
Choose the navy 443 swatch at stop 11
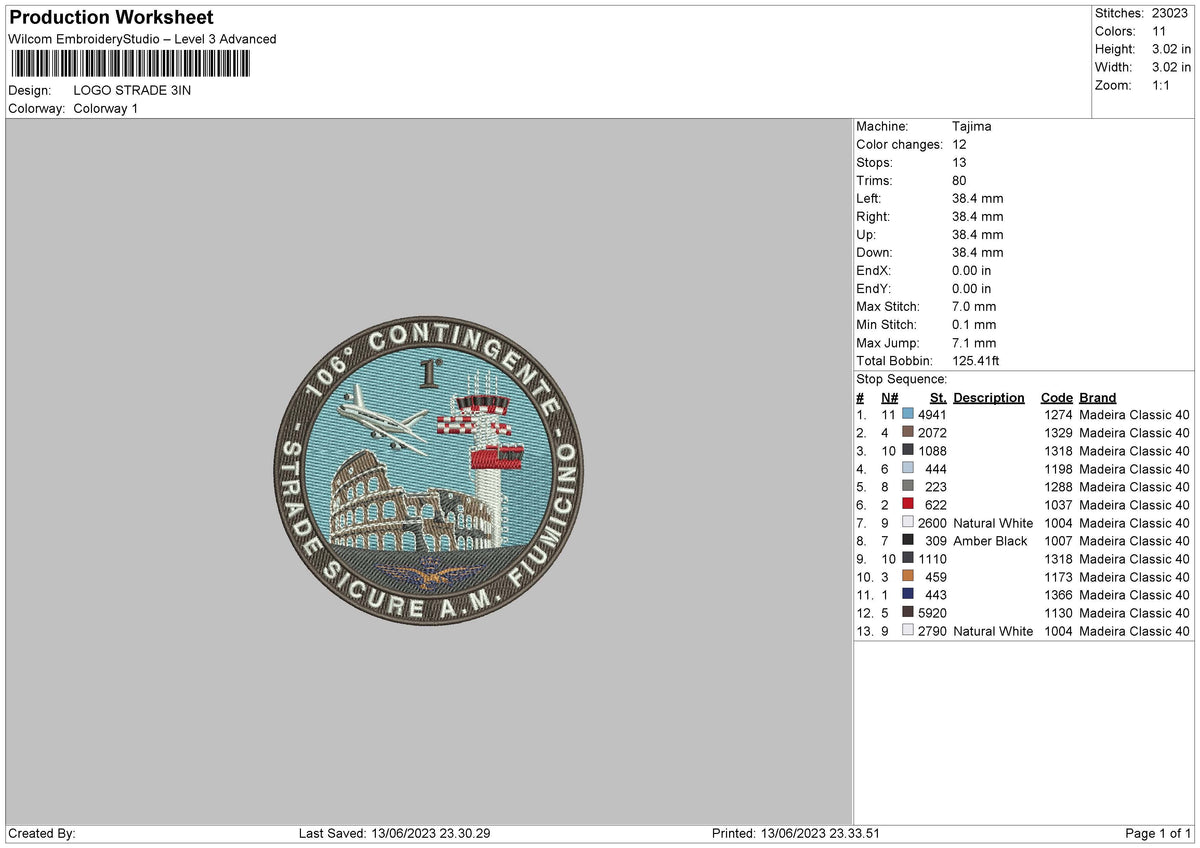click(x=908, y=595)
